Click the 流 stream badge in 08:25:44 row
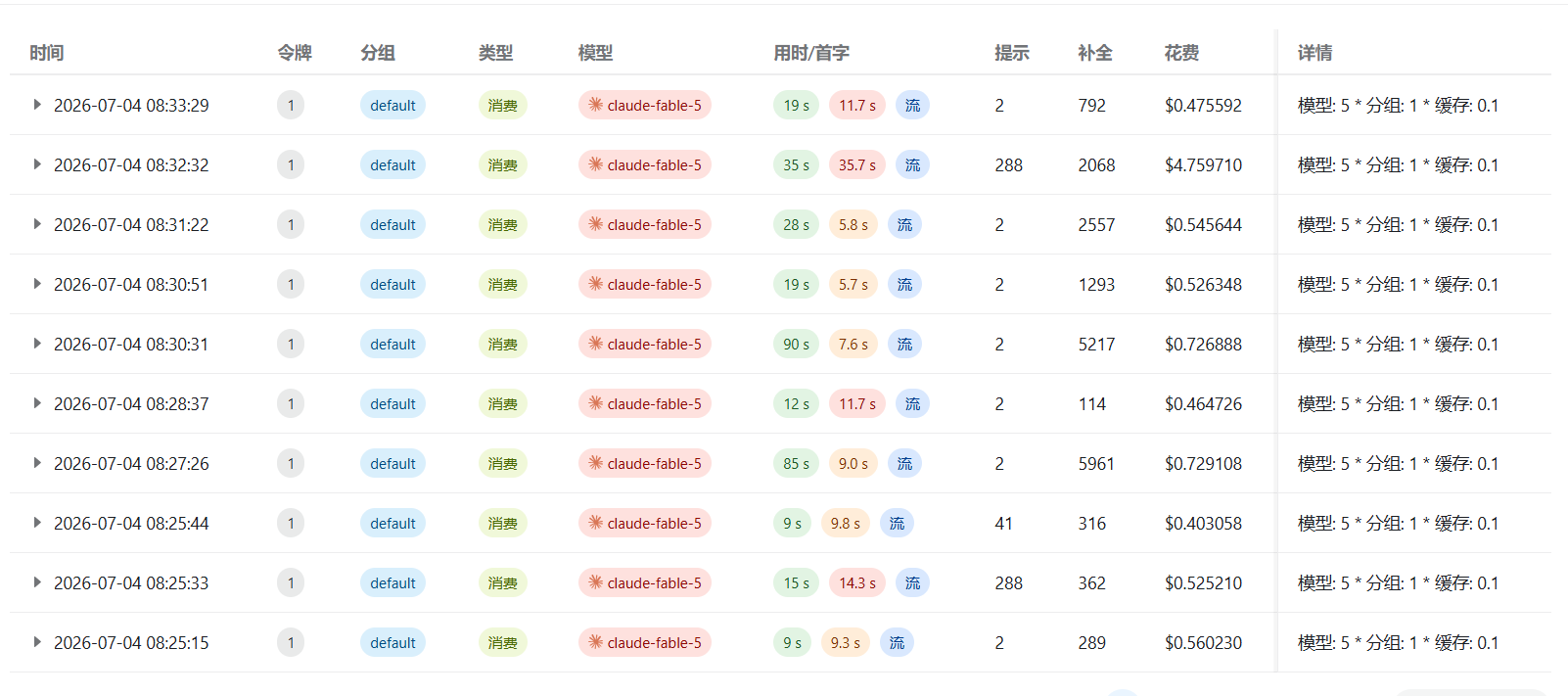The width and height of the screenshot is (1568, 696). coord(897,523)
